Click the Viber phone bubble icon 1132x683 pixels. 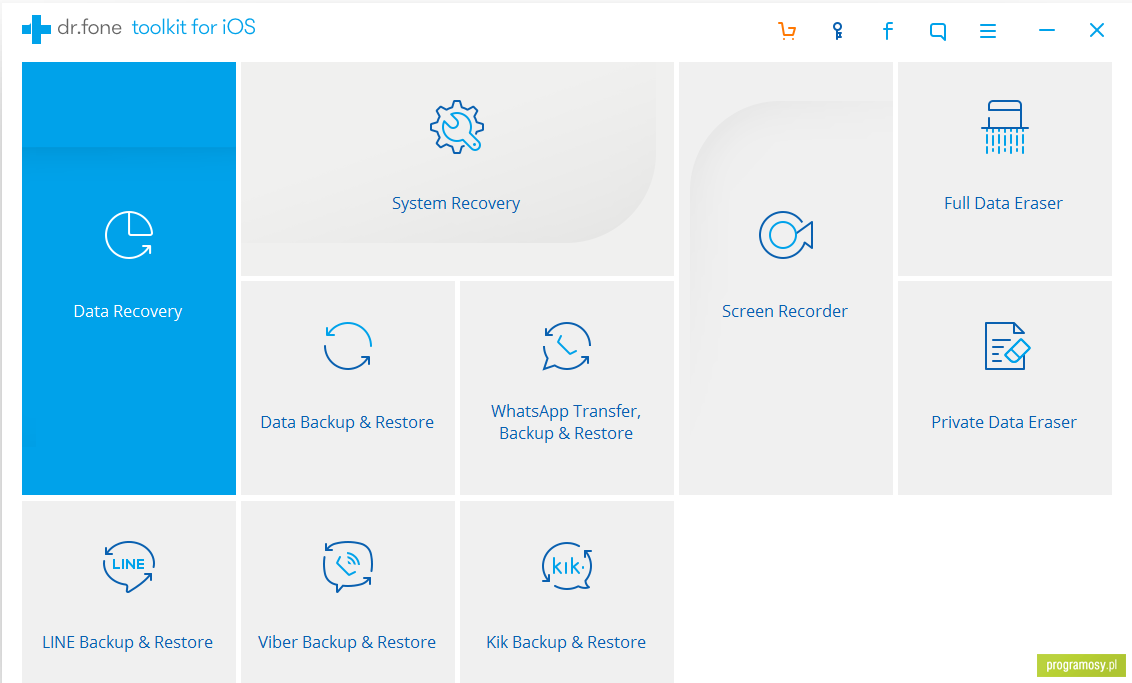click(348, 566)
